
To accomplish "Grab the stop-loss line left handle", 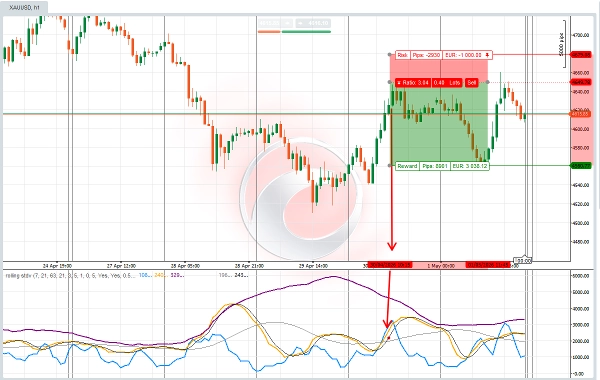I will [390, 55].
